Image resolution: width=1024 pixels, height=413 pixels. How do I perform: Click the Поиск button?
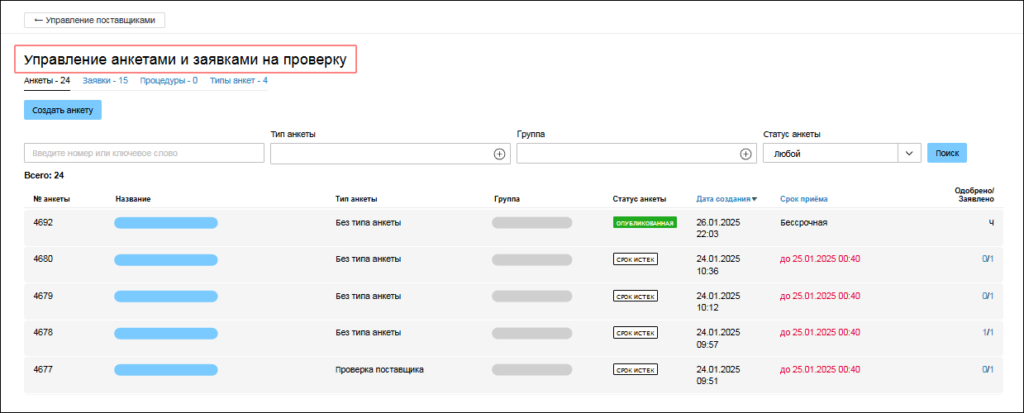946,154
